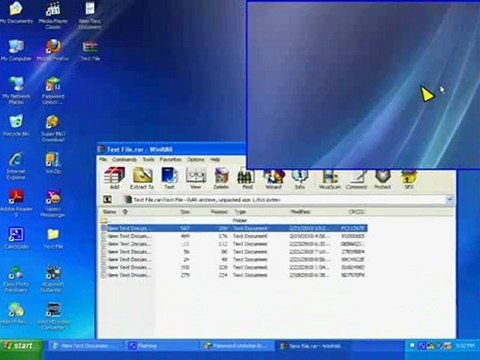Switch to Password Unlocker taskbar button
The image size is (480, 360).
[x=237, y=346]
